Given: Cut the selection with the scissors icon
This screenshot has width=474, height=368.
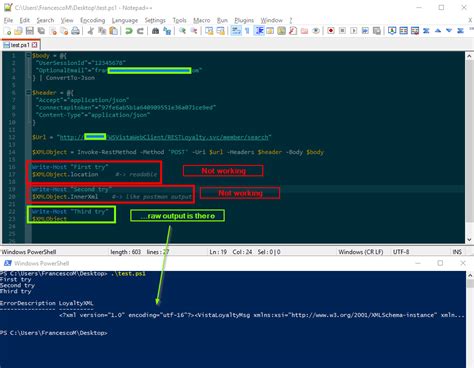Looking at the screenshot, I should pos(90,31).
